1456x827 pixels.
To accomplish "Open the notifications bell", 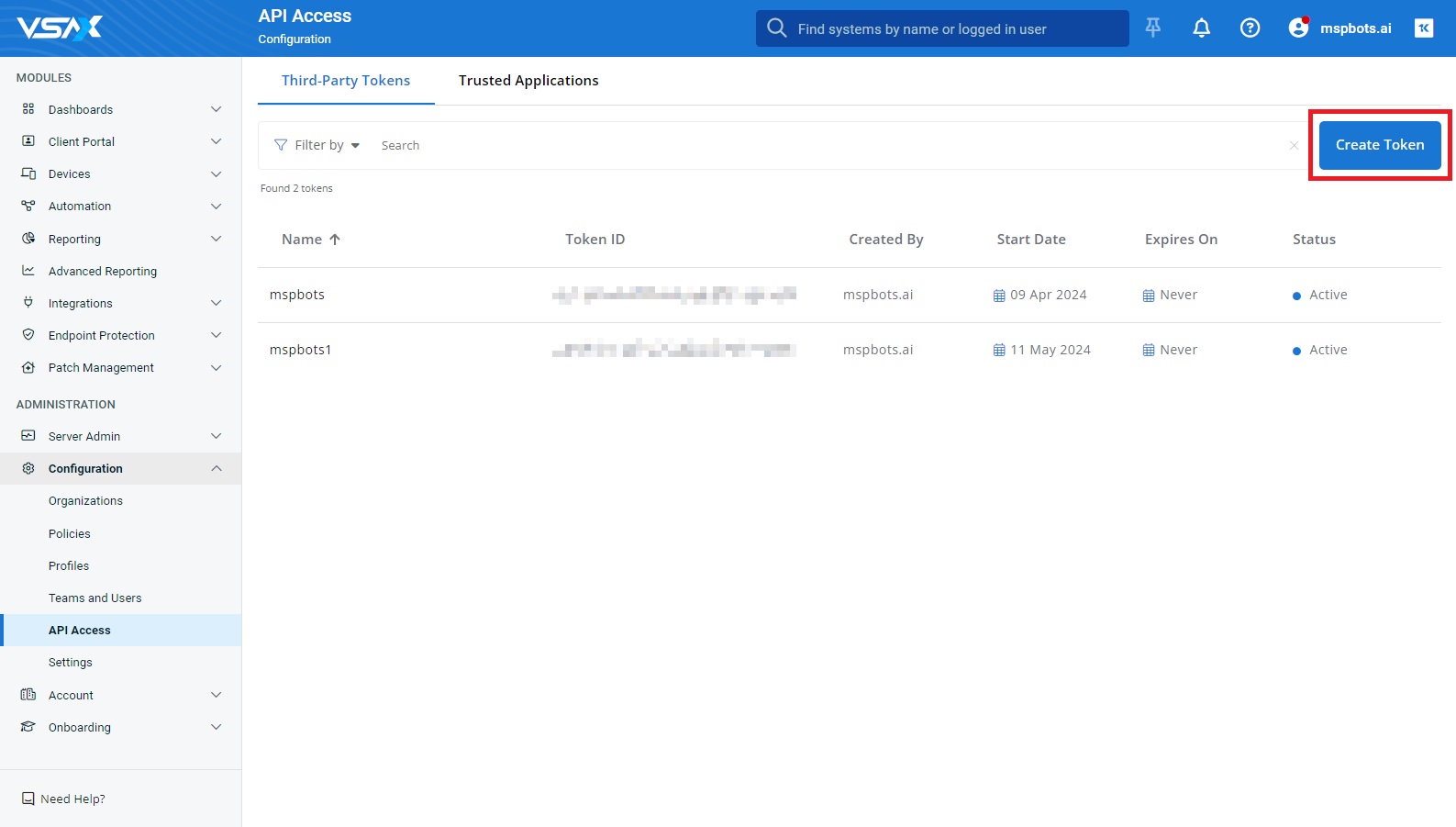I will (x=1201, y=28).
